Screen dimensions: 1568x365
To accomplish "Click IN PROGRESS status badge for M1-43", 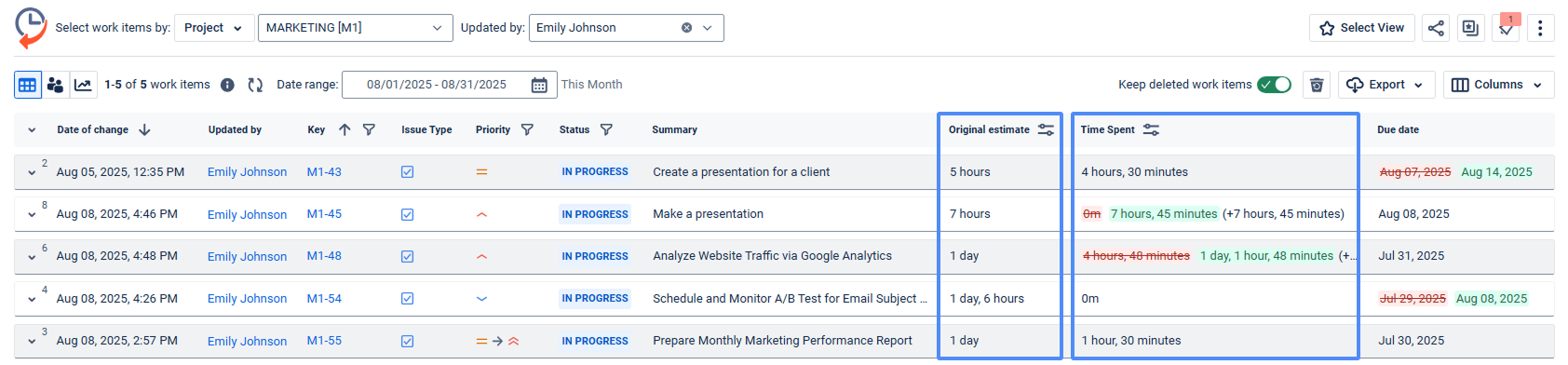I will tap(595, 172).
